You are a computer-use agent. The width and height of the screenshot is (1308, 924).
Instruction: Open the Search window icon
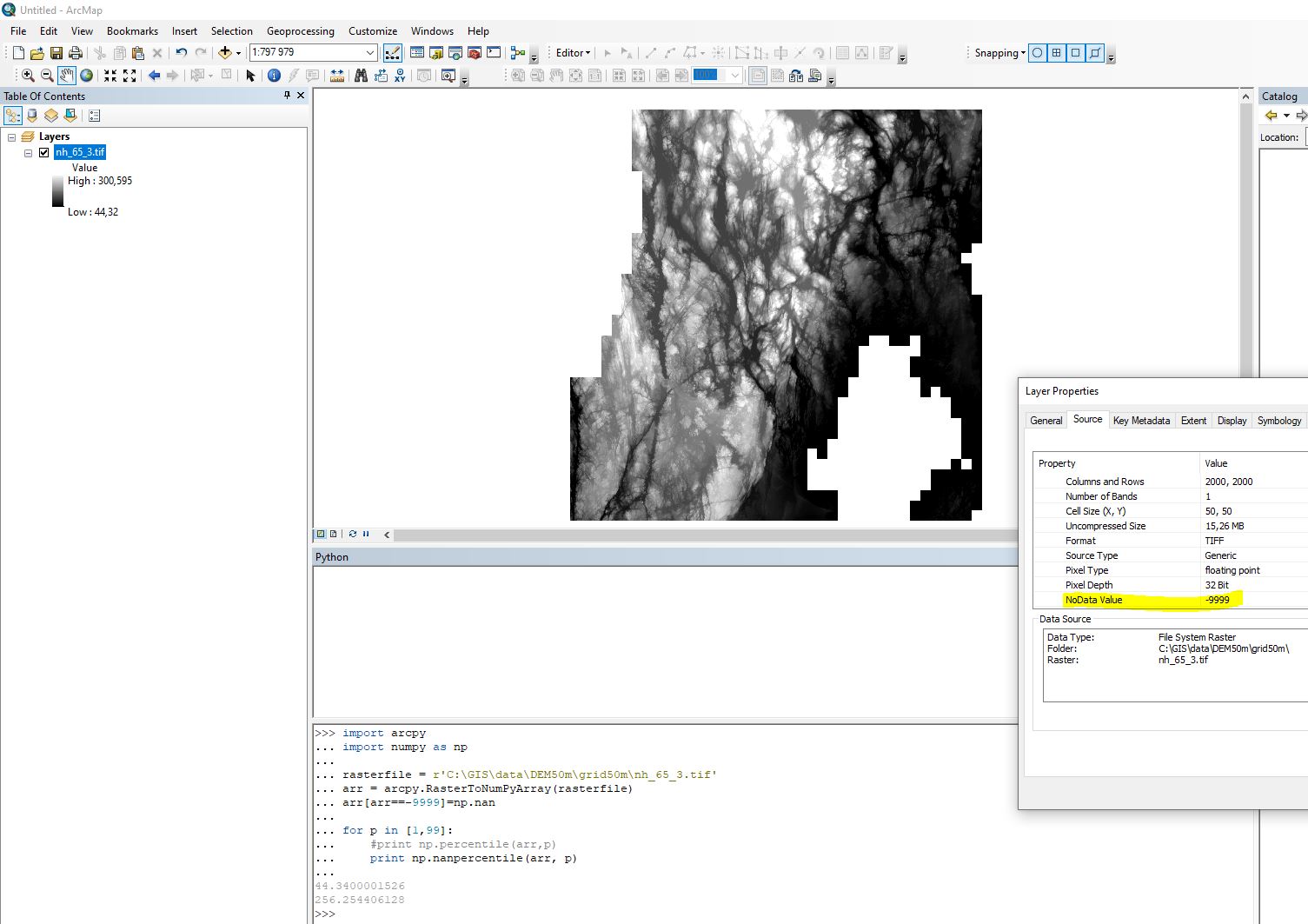tap(455, 53)
